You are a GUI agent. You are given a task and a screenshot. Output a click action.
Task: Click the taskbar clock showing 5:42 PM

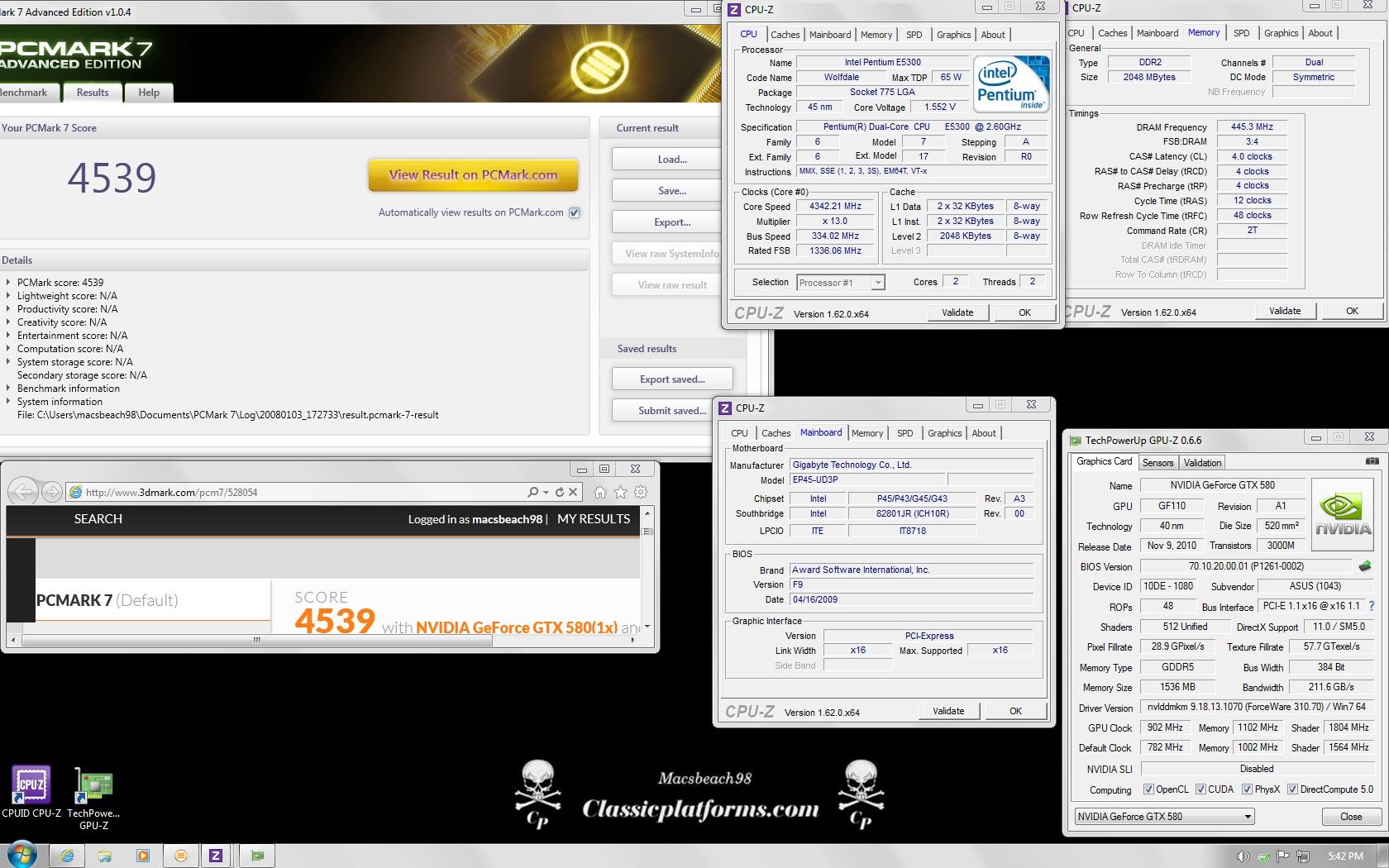pyautogui.click(x=1345, y=856)
